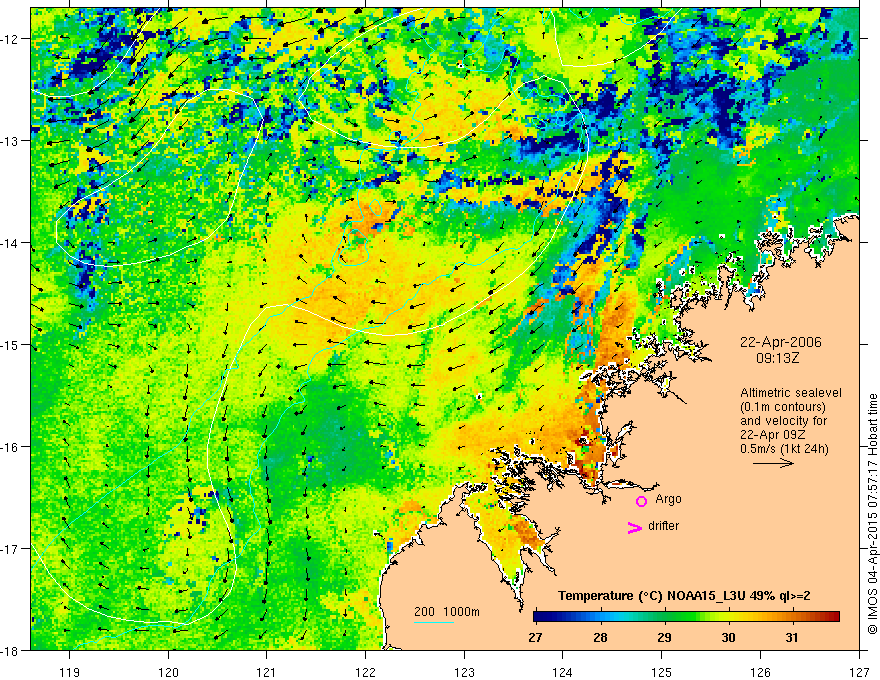
Task: Click the 'and velocity for' text line
Action: (783, 421)
